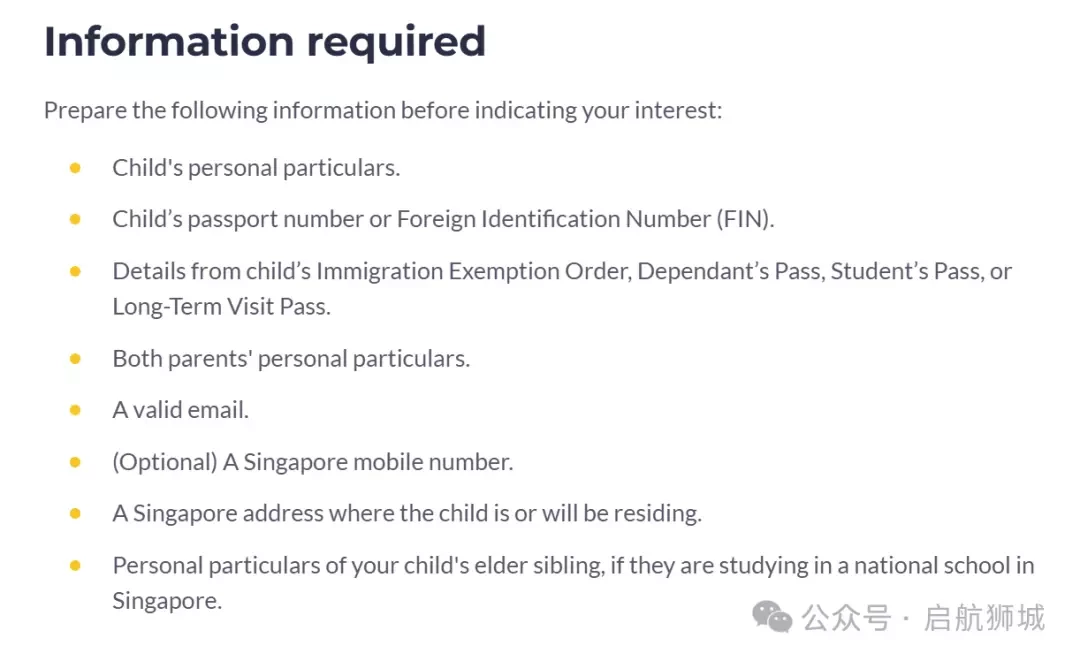Click the Prepare the following information sentence
Screen dimensions: 1080x661
tap(383, 111)
